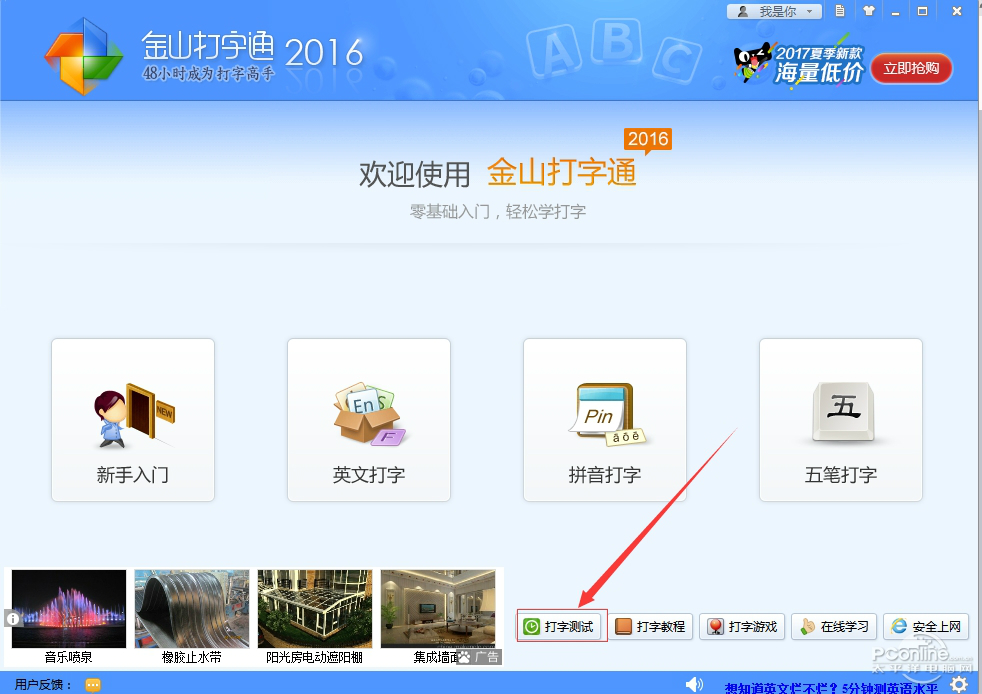The width and height of the screenshot is (982, 694).
Task: Open 打字游戏 typing games
Action: pyautogui.click(x=742, y=626)
